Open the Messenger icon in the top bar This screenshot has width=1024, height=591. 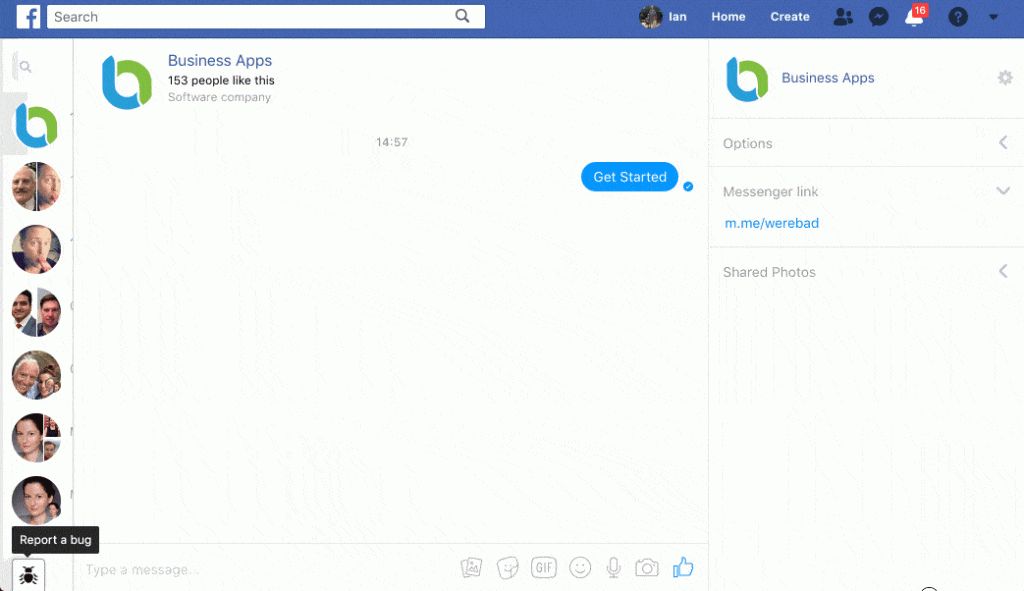point(878,16)
